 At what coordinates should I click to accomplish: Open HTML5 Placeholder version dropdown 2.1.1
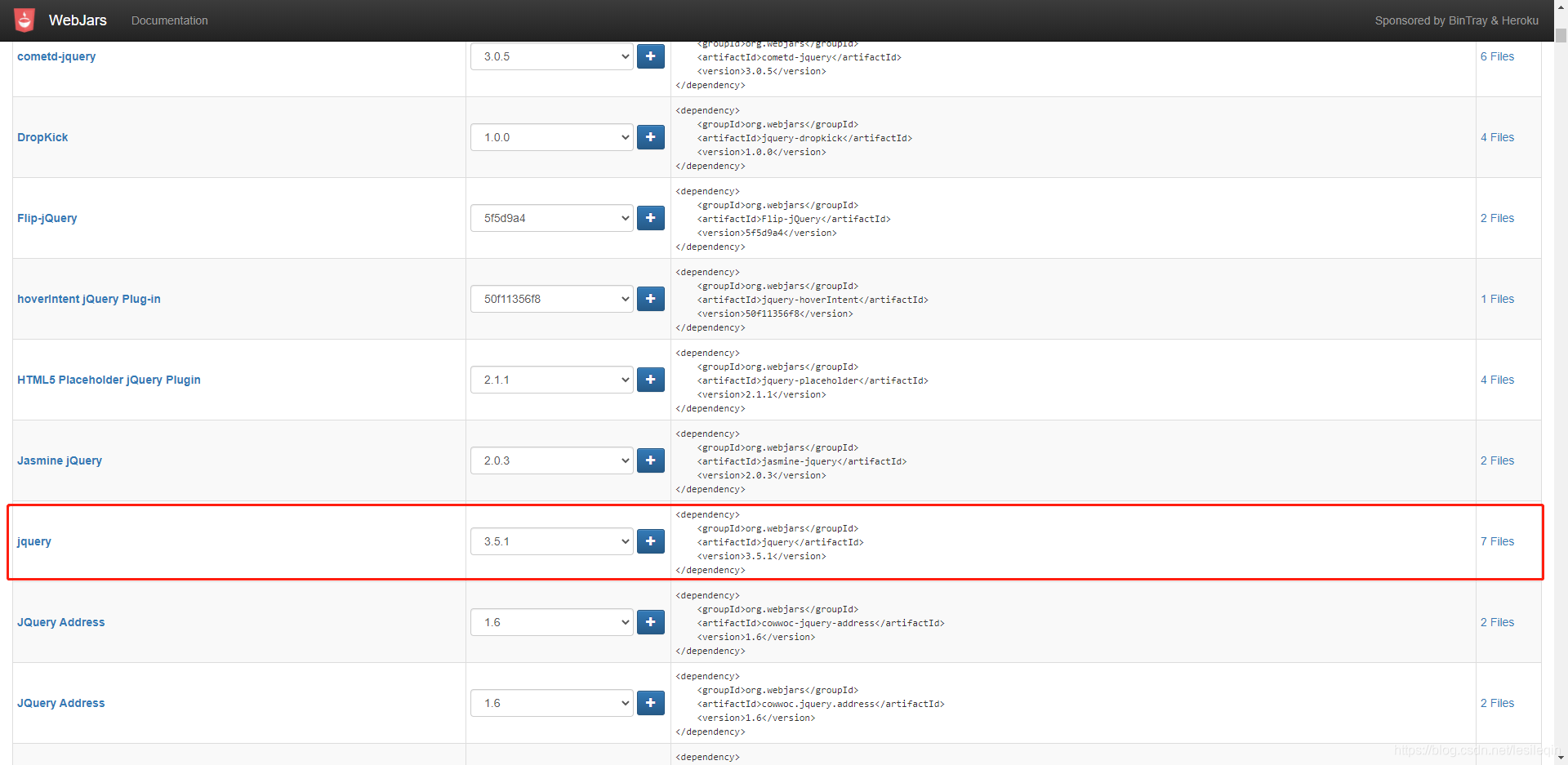[552, 380]
